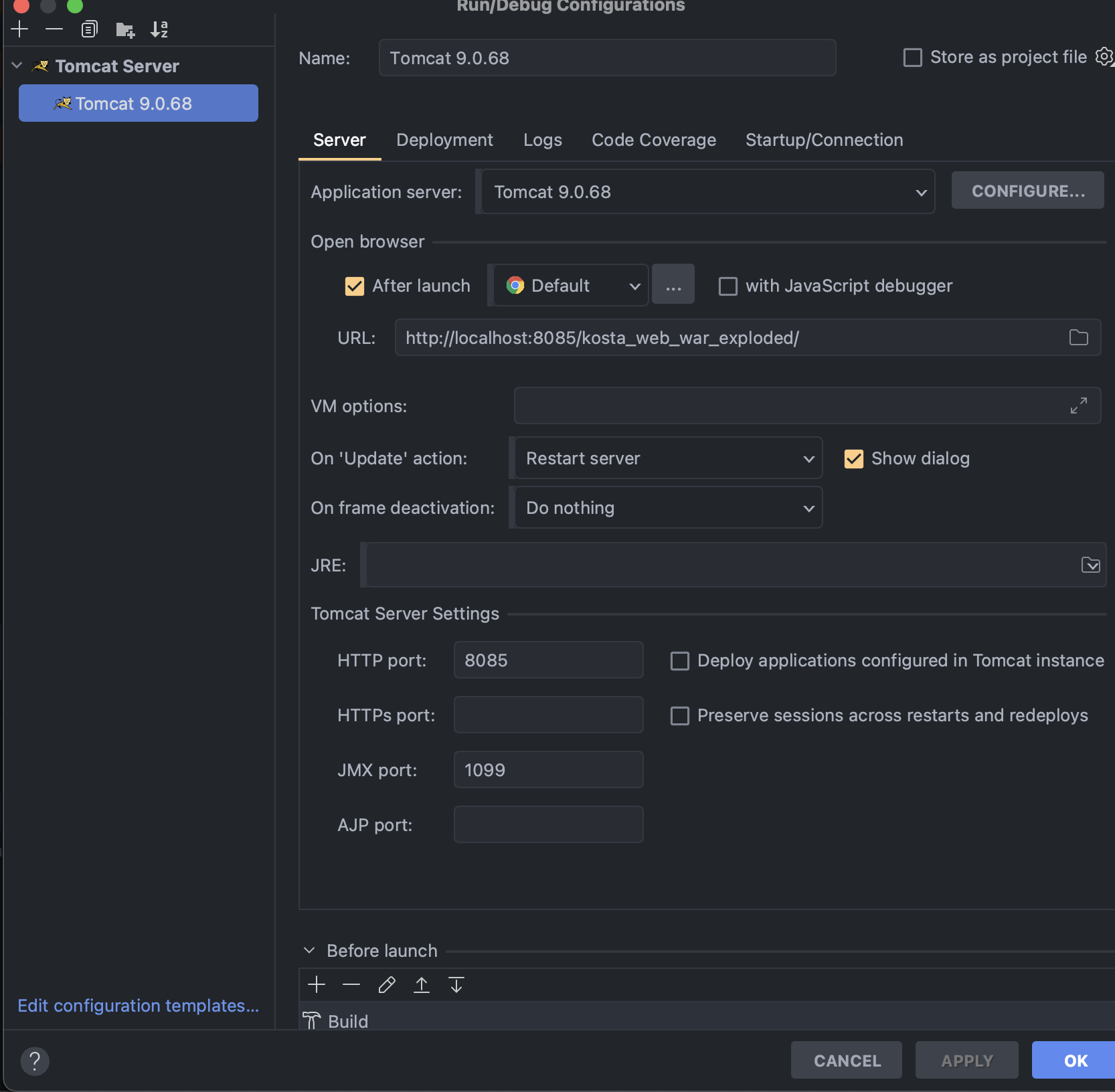Click the HTTPs port field
This screenshot has width=1115, height=1092.
tap(549, 715)
